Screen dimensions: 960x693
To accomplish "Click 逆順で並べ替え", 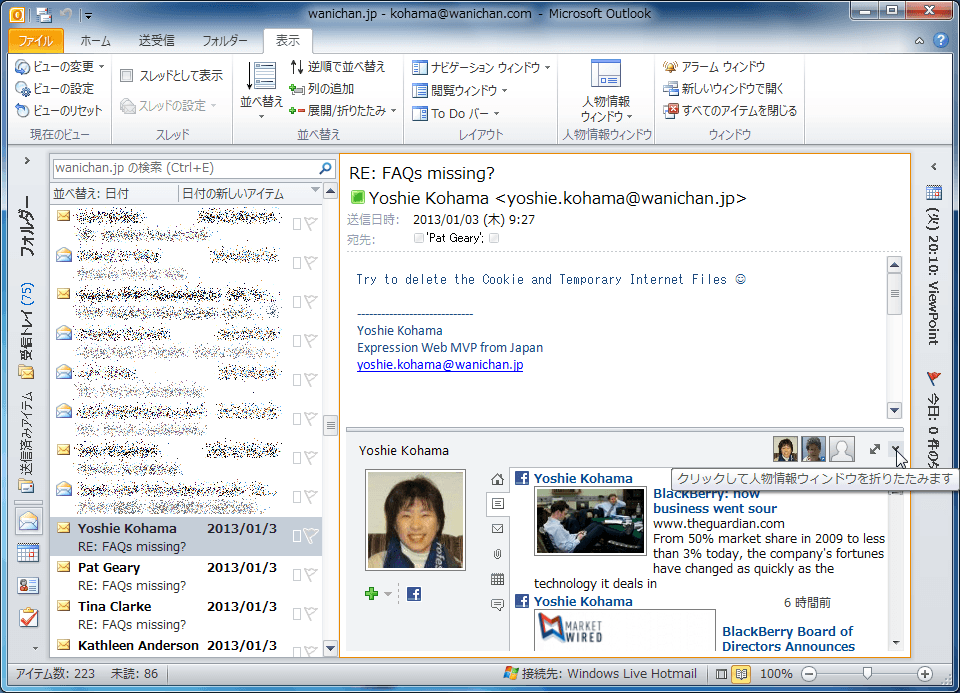I will (x=337, y=66).
